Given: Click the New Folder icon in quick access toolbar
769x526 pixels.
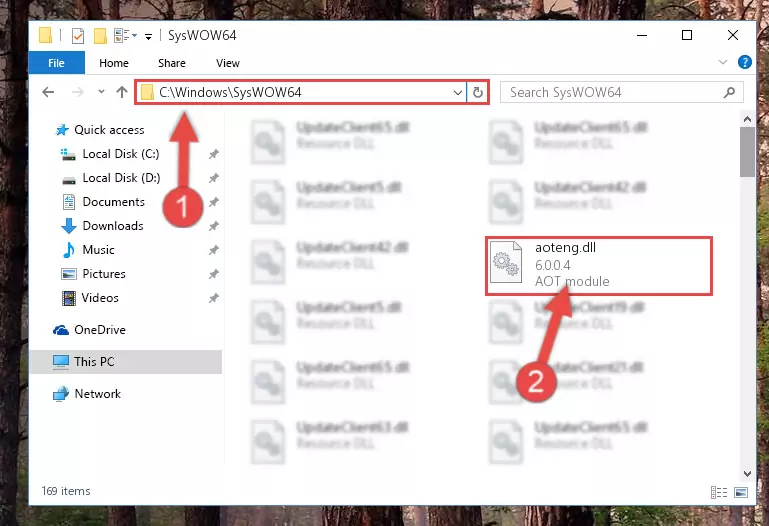Looking at the screenshot, I should click(100, 36).
